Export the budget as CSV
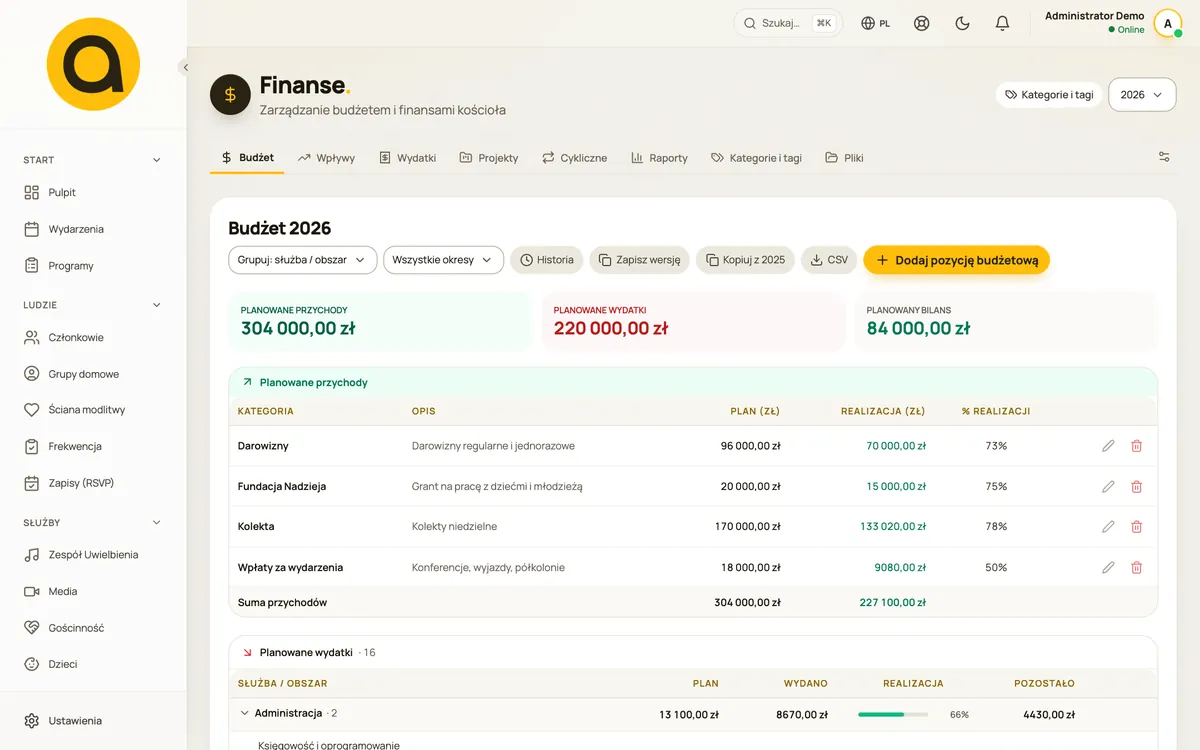This screenshot has height=750, width=1200. [x=829, y=260]
